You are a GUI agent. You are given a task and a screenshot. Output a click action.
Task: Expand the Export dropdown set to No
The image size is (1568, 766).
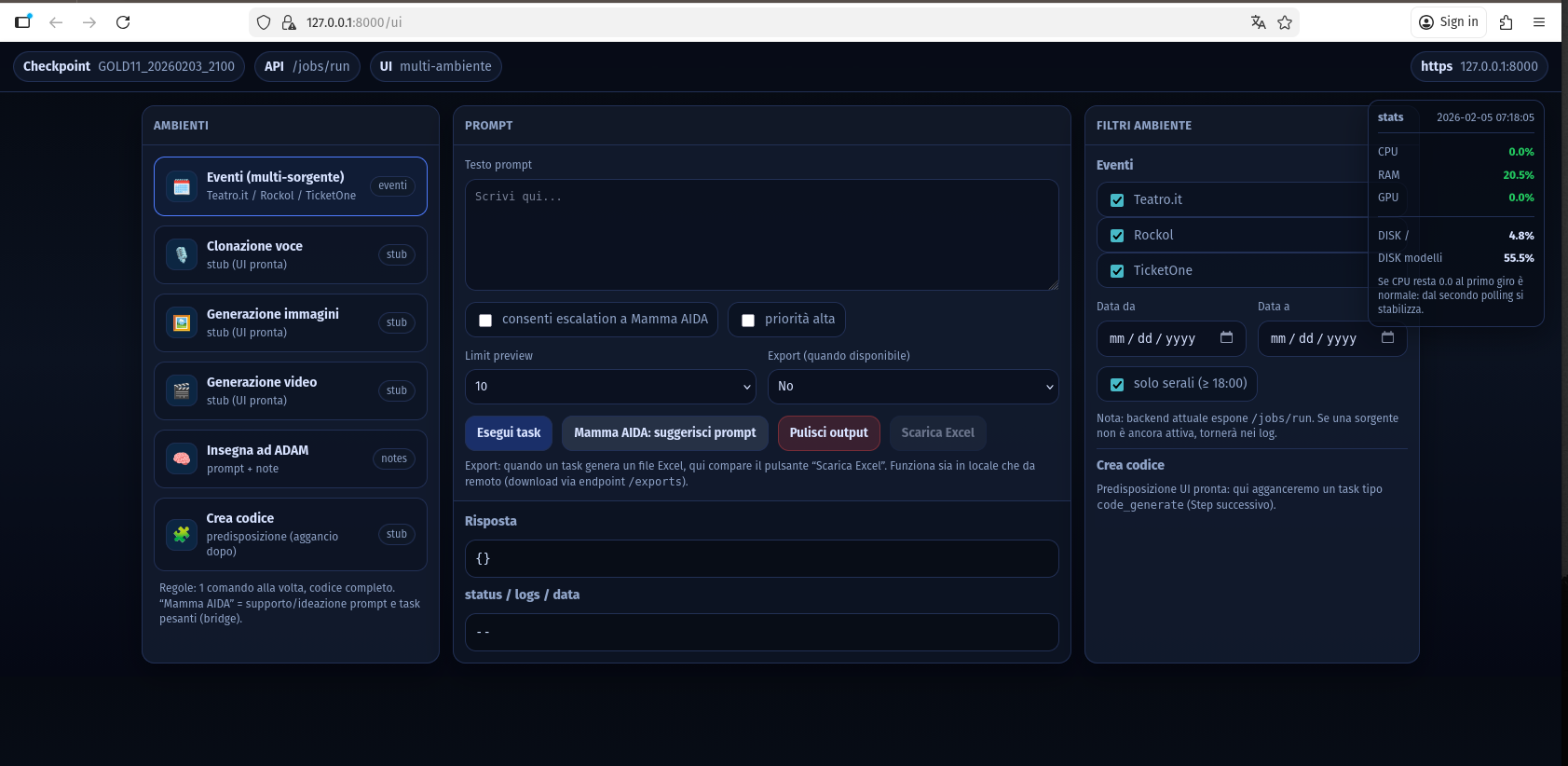pyautogui.click(x=912, y=386)
